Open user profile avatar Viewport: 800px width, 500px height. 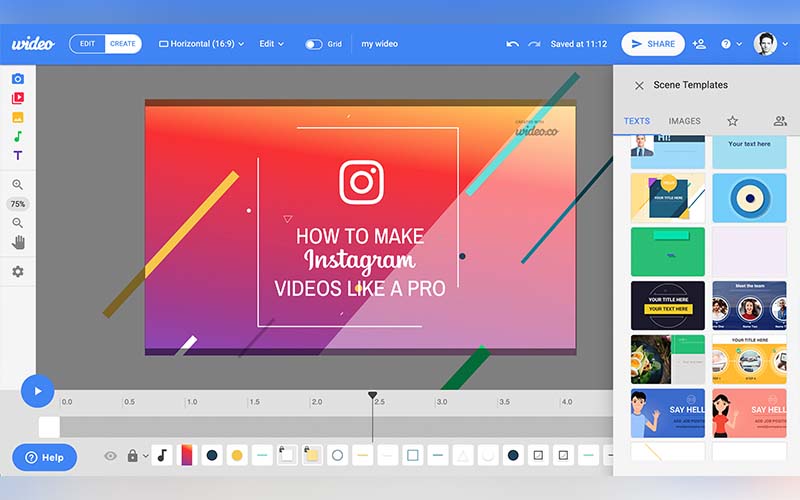pos(765,44)
